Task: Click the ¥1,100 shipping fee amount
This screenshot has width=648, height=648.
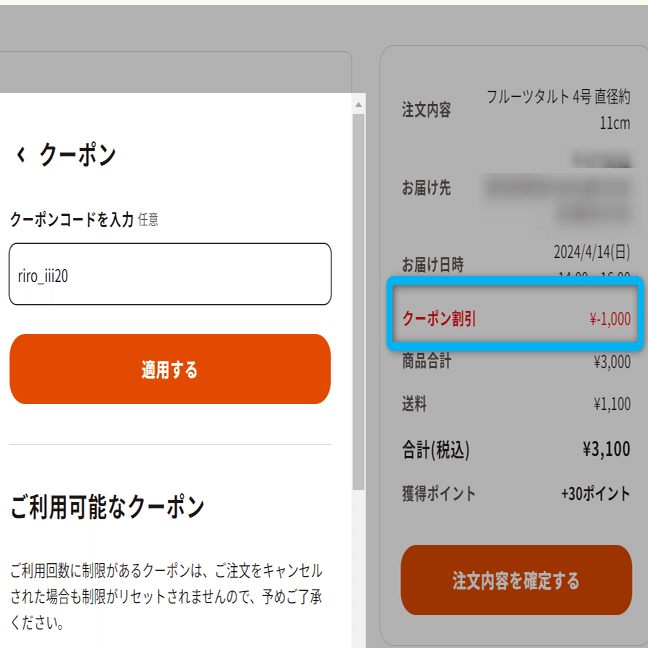Action: tap(611, 404)
